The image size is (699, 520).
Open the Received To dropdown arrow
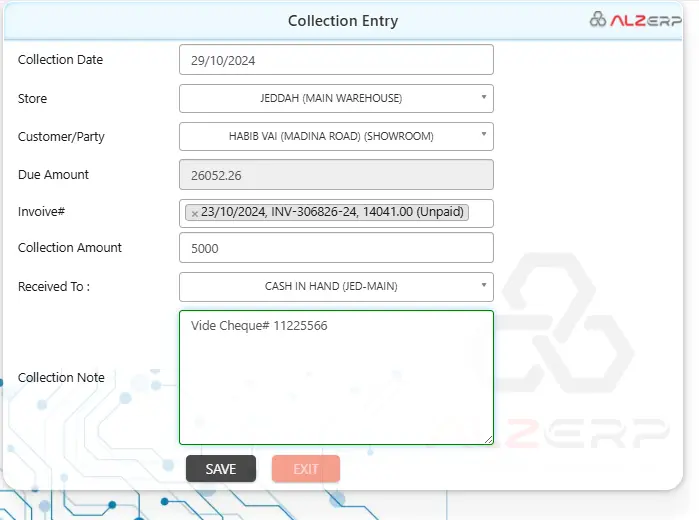click(484, 286)
